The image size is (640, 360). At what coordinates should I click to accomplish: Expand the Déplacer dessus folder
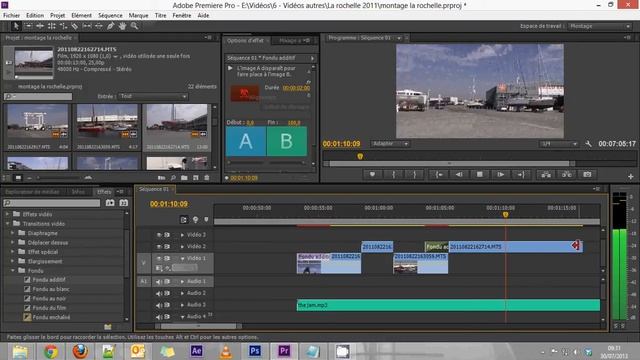pyautogui.click(x=12, y=242)
